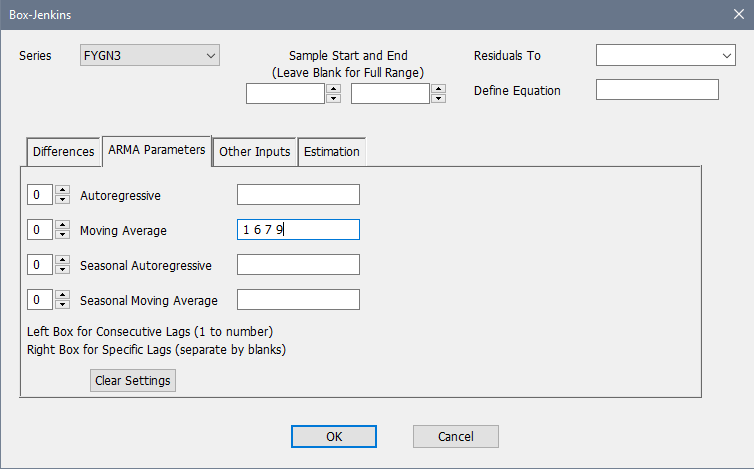754x469 pixels.
Task: Close the Box-Jenkins window
Action: 738,15
